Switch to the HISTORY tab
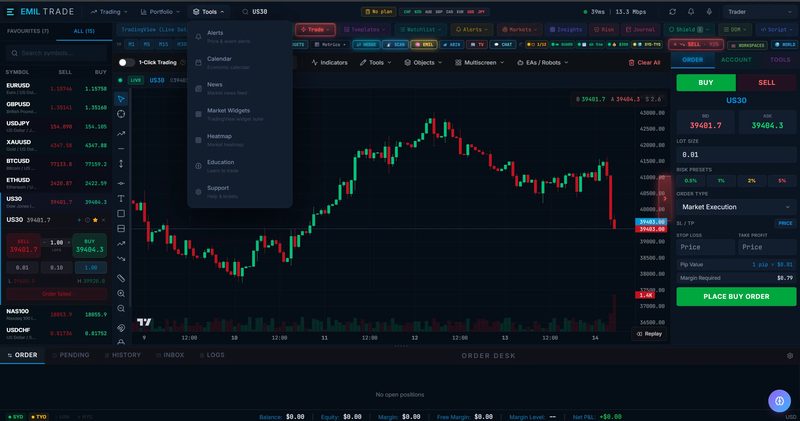 point(123,355)
